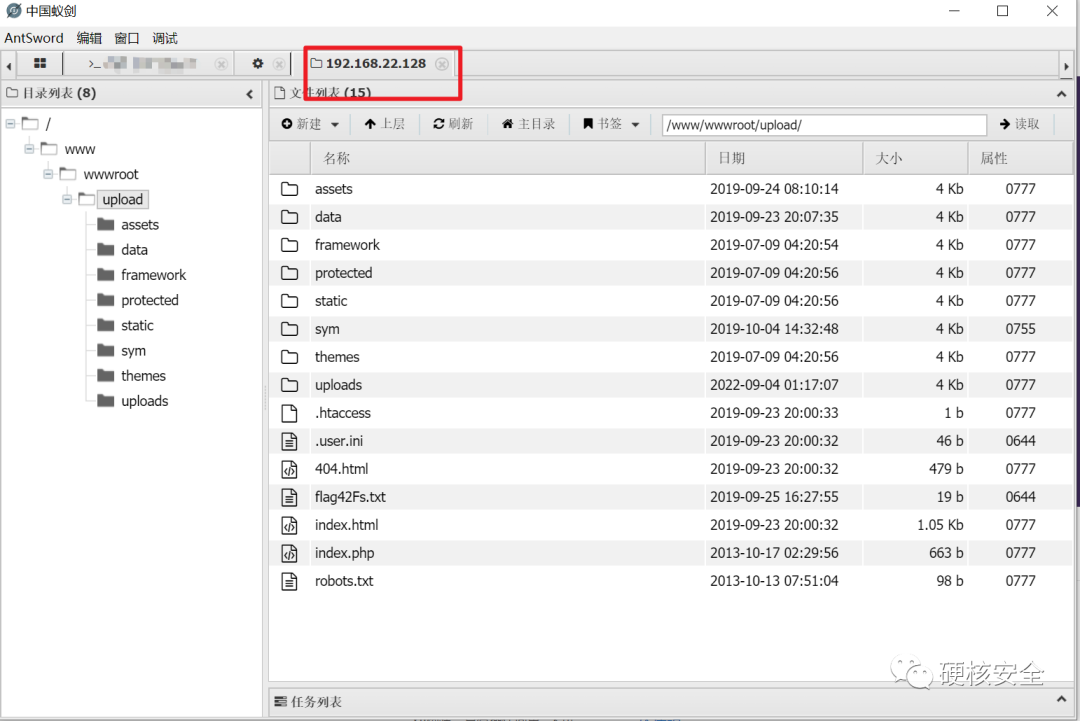Select the index.php file name
This screenshot has height=721, width=1080.
click(x=344, y=553)
